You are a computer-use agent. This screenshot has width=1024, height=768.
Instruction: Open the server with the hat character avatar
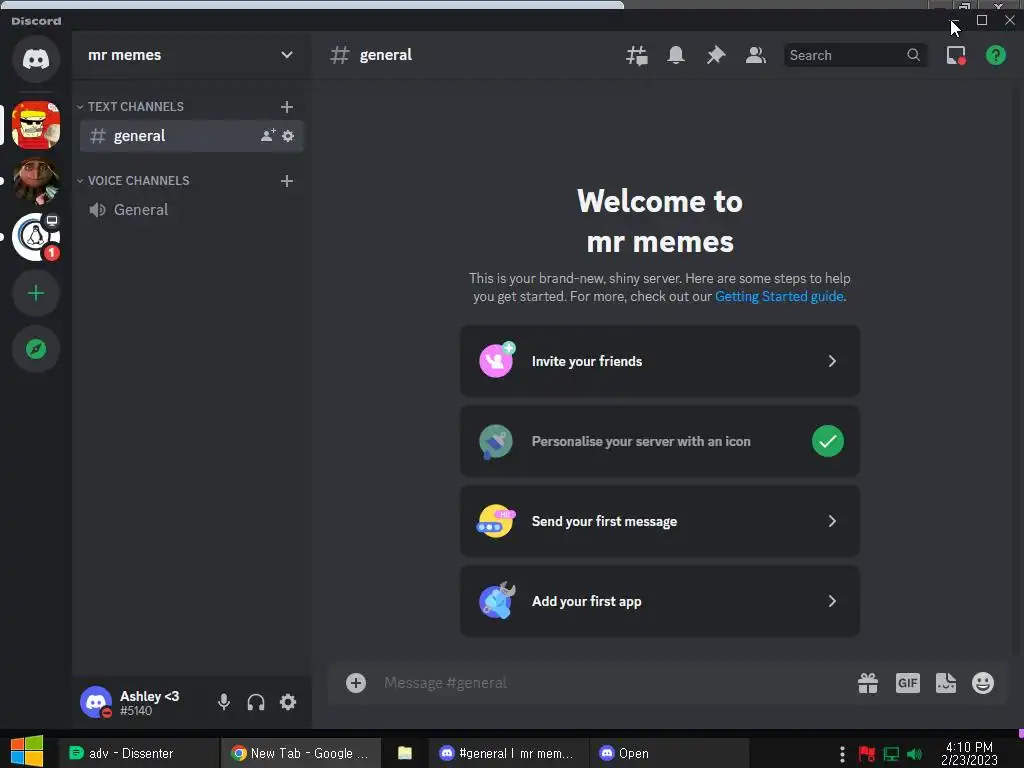pyautogui.click(x=36, y=181)
